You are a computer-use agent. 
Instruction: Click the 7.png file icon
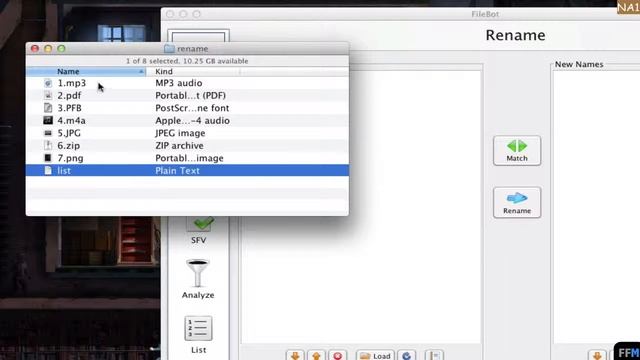[x=48, y=158]
